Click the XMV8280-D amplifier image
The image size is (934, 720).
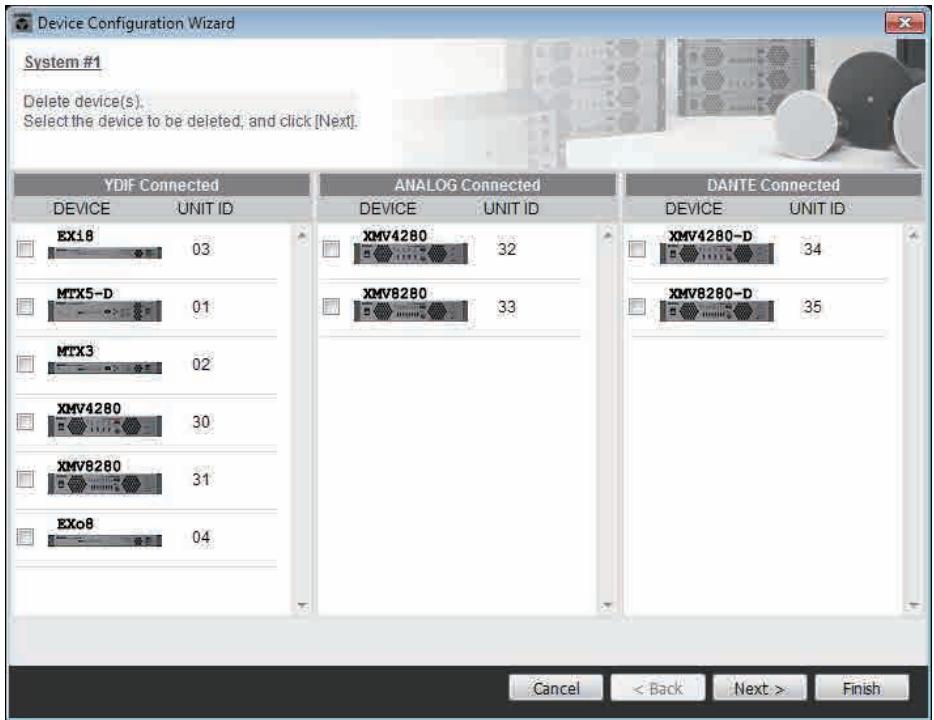pyautogui.click(x=717, y=311)
